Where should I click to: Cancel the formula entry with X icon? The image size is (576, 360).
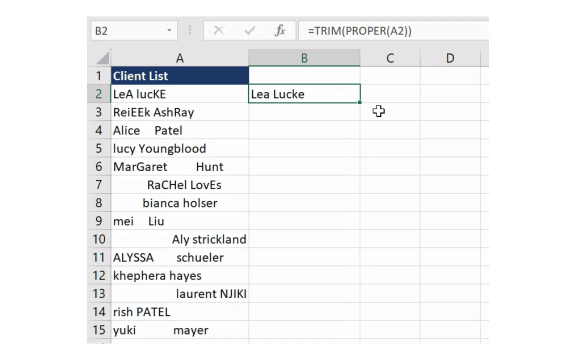[219, 30]
